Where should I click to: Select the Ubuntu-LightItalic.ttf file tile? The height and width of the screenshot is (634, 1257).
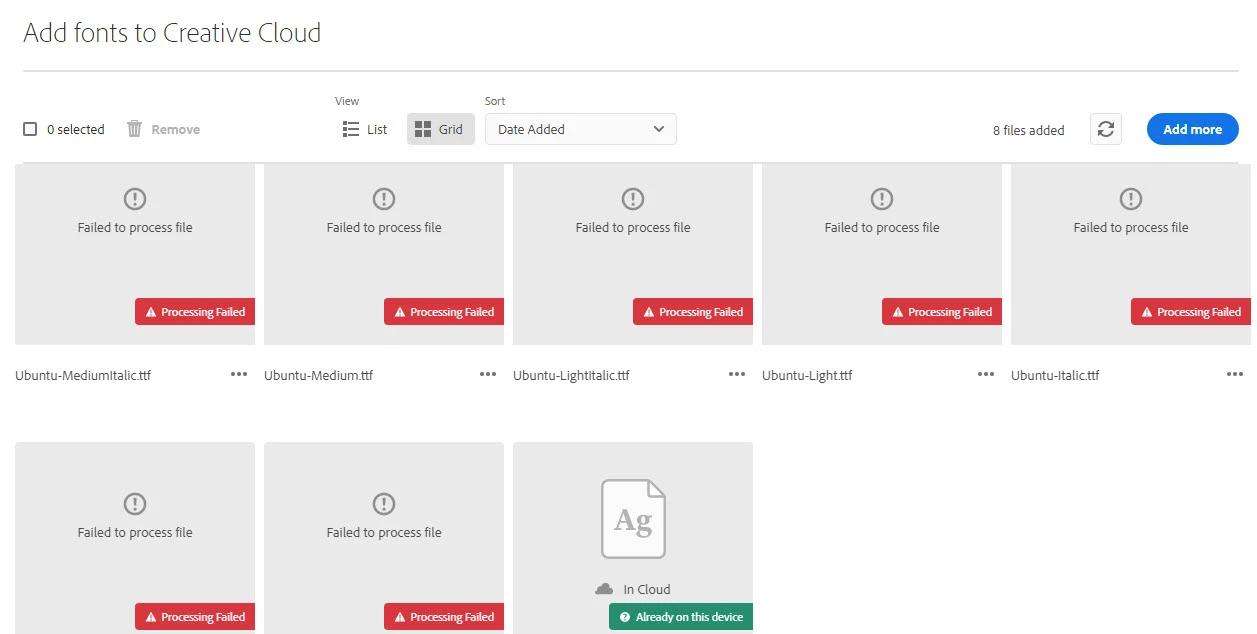633,254
